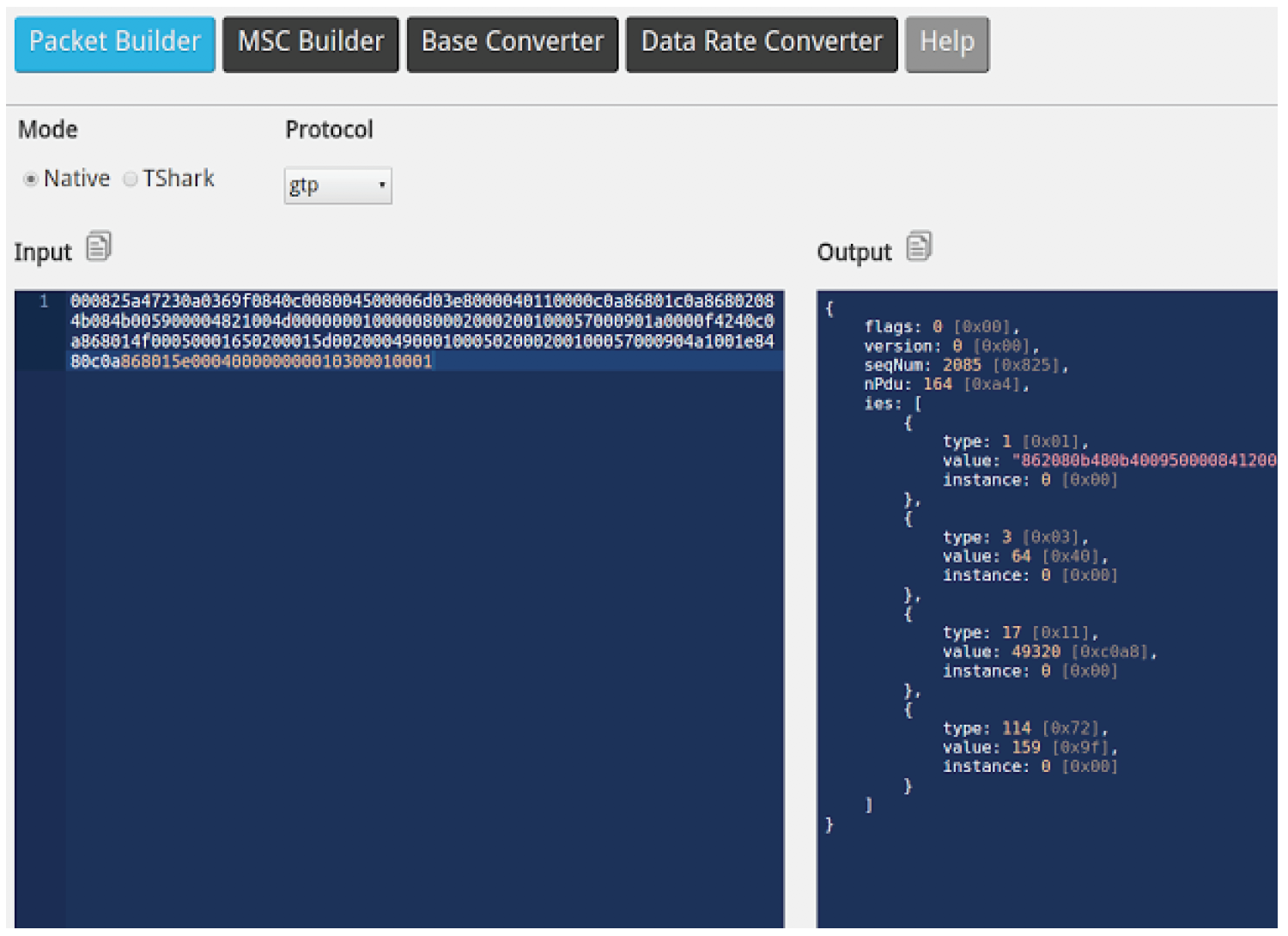Click the dropdown arrow on the gtp selector
This screenshot has width=1288, height=936.
coord(382,185)
